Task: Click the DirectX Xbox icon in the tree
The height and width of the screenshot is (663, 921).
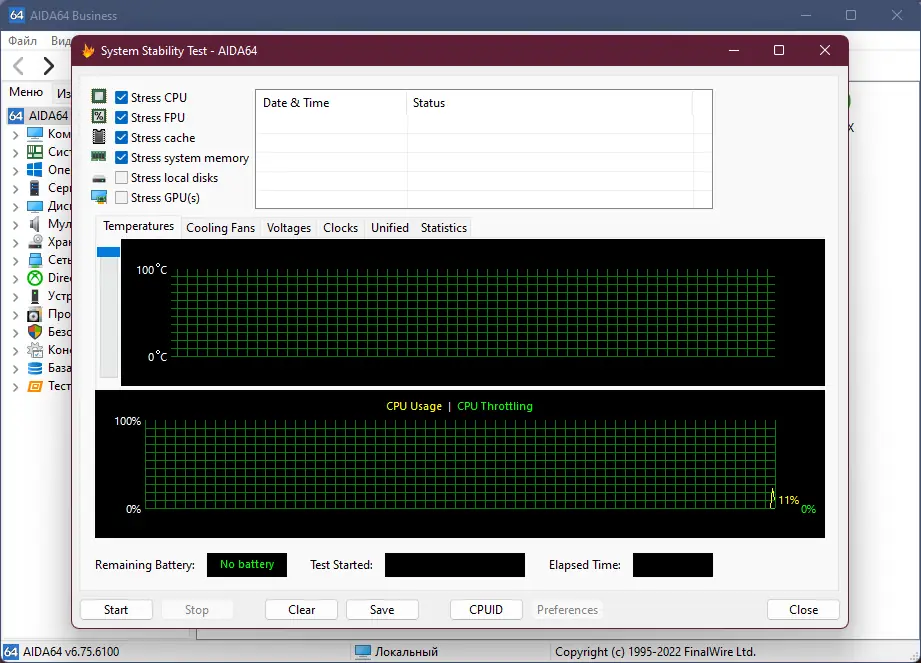Action: coord(35,278)
